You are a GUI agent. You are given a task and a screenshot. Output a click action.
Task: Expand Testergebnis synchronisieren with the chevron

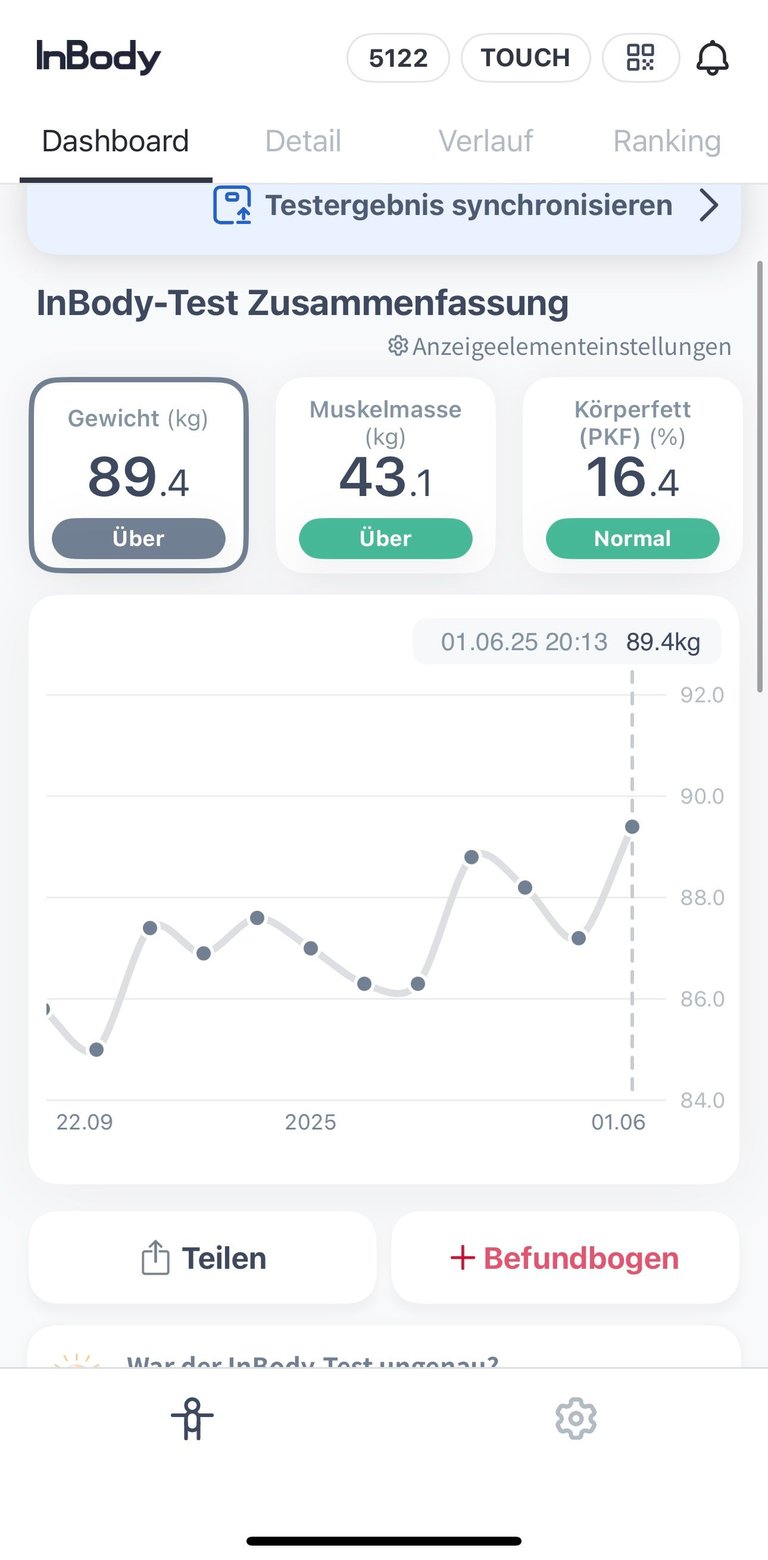coord(709,206)
